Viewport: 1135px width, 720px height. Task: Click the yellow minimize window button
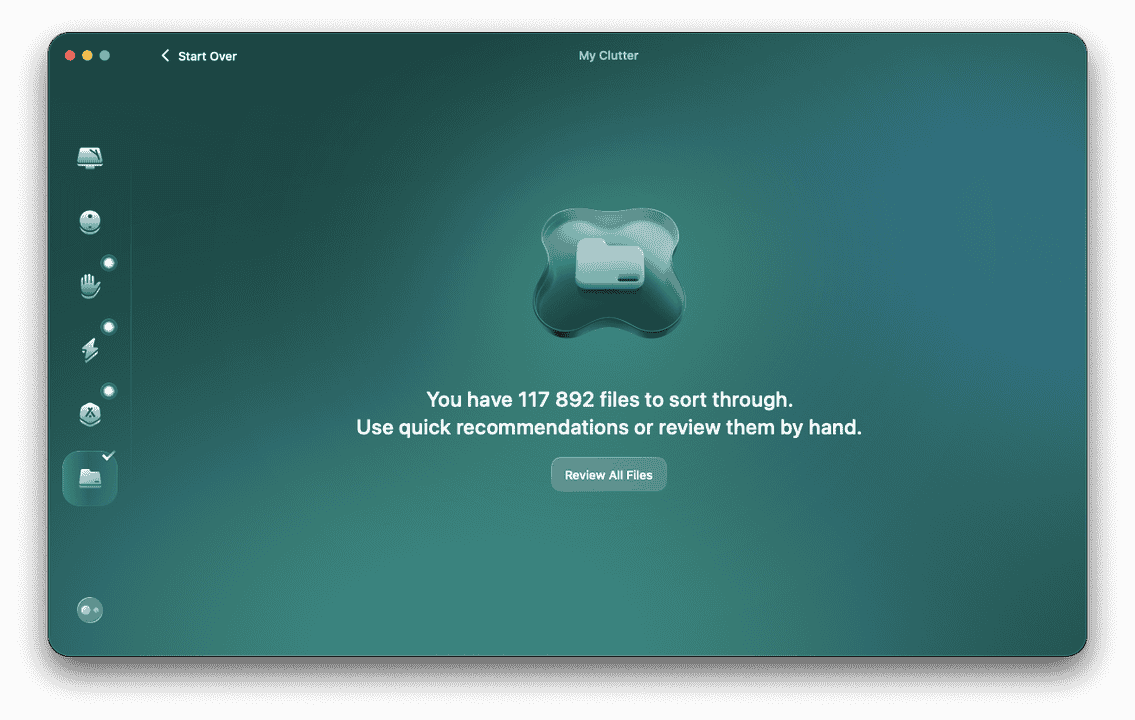87,57
